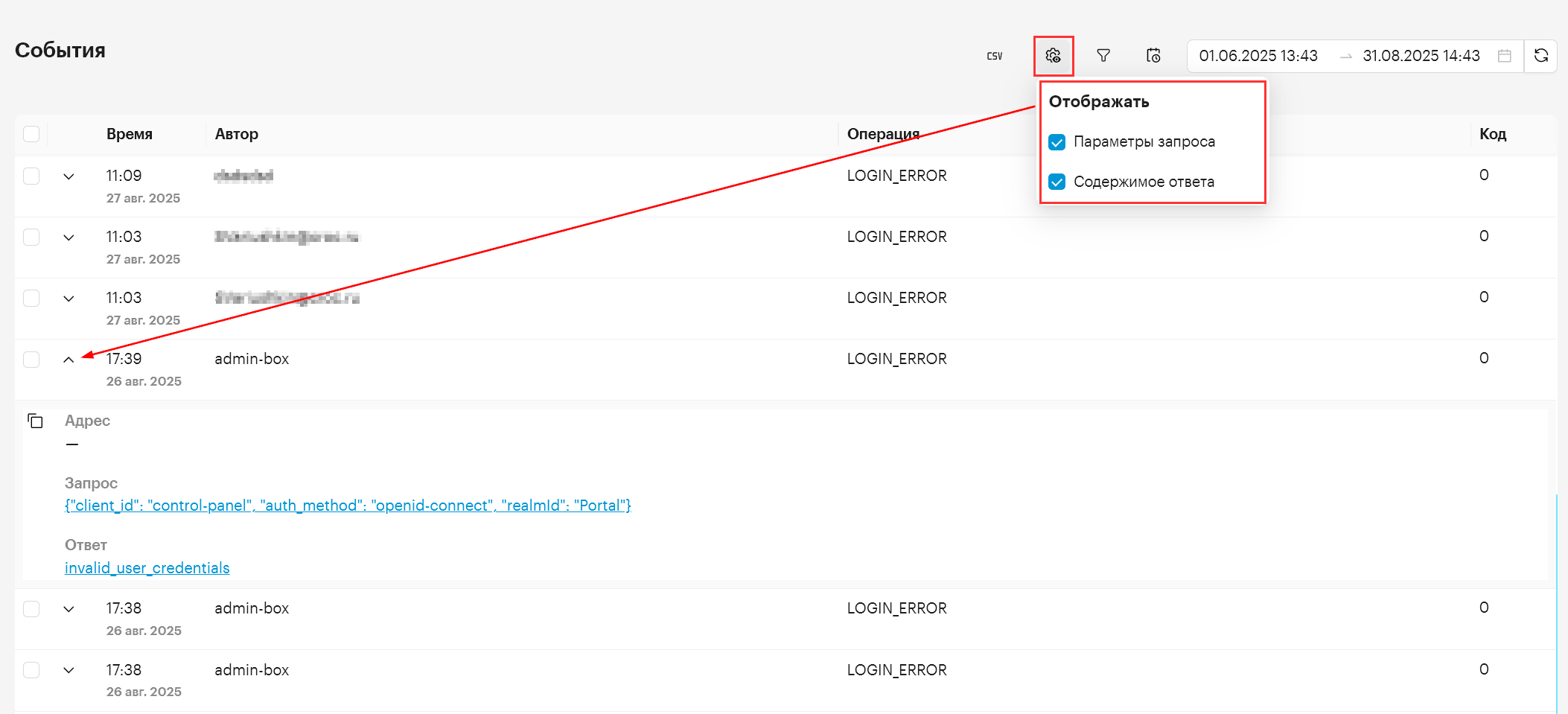
Task: Click the 'Адрес' label in details
Action: (87, 421)
